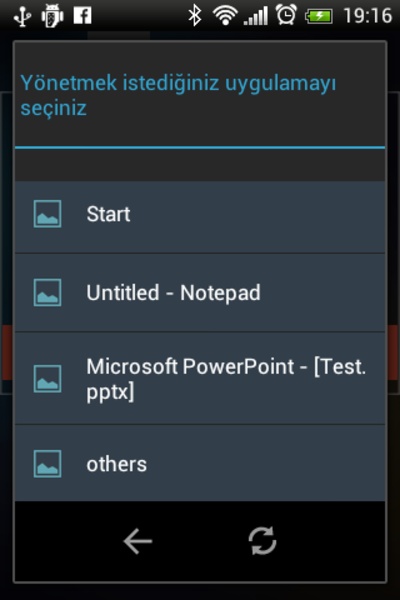This screenshot has height=600, width=400.
Task: Select Microsoft PowerPoint - [Test.pptx] entry
Action: tap(200, 378)
